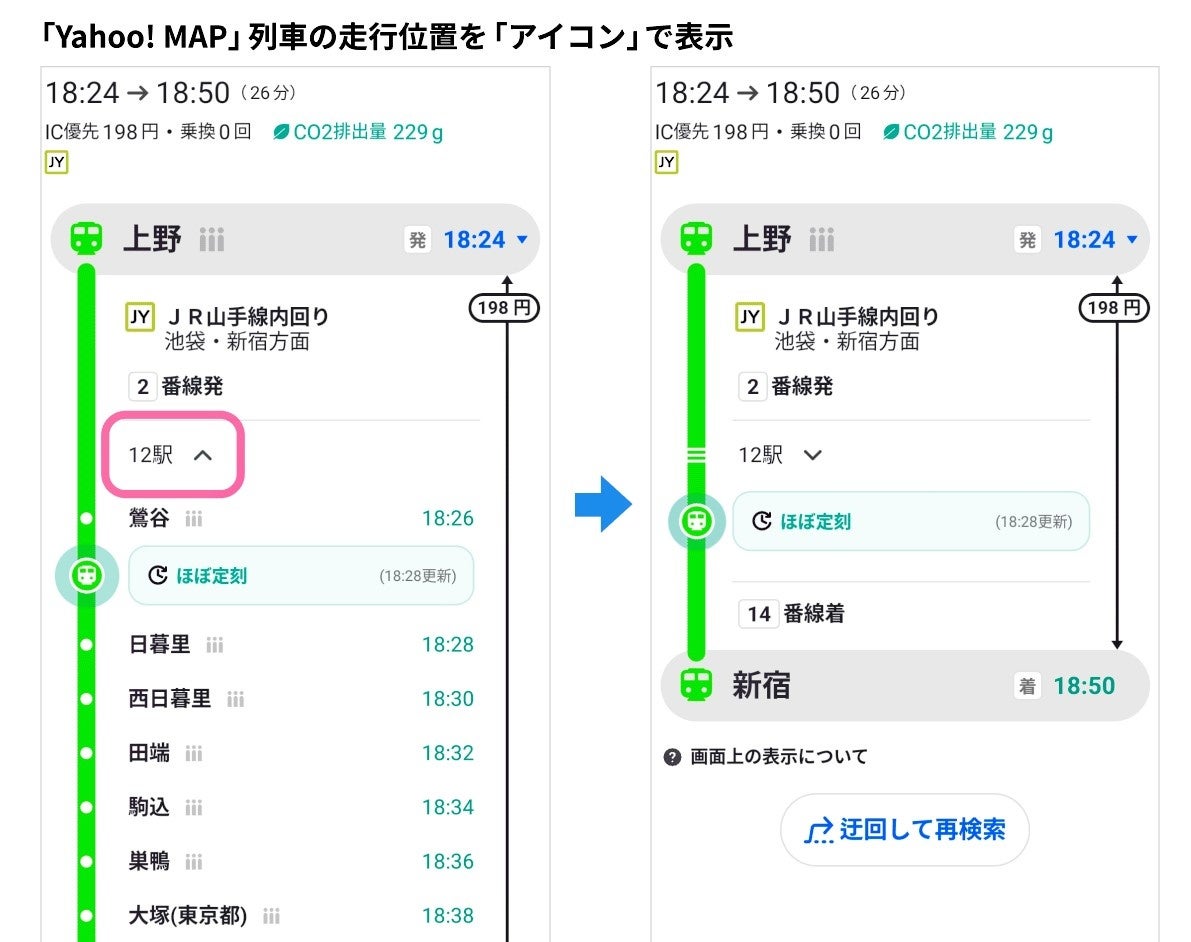
Task: Click the train icon beside 新宿
Action: tap(697, 684)
